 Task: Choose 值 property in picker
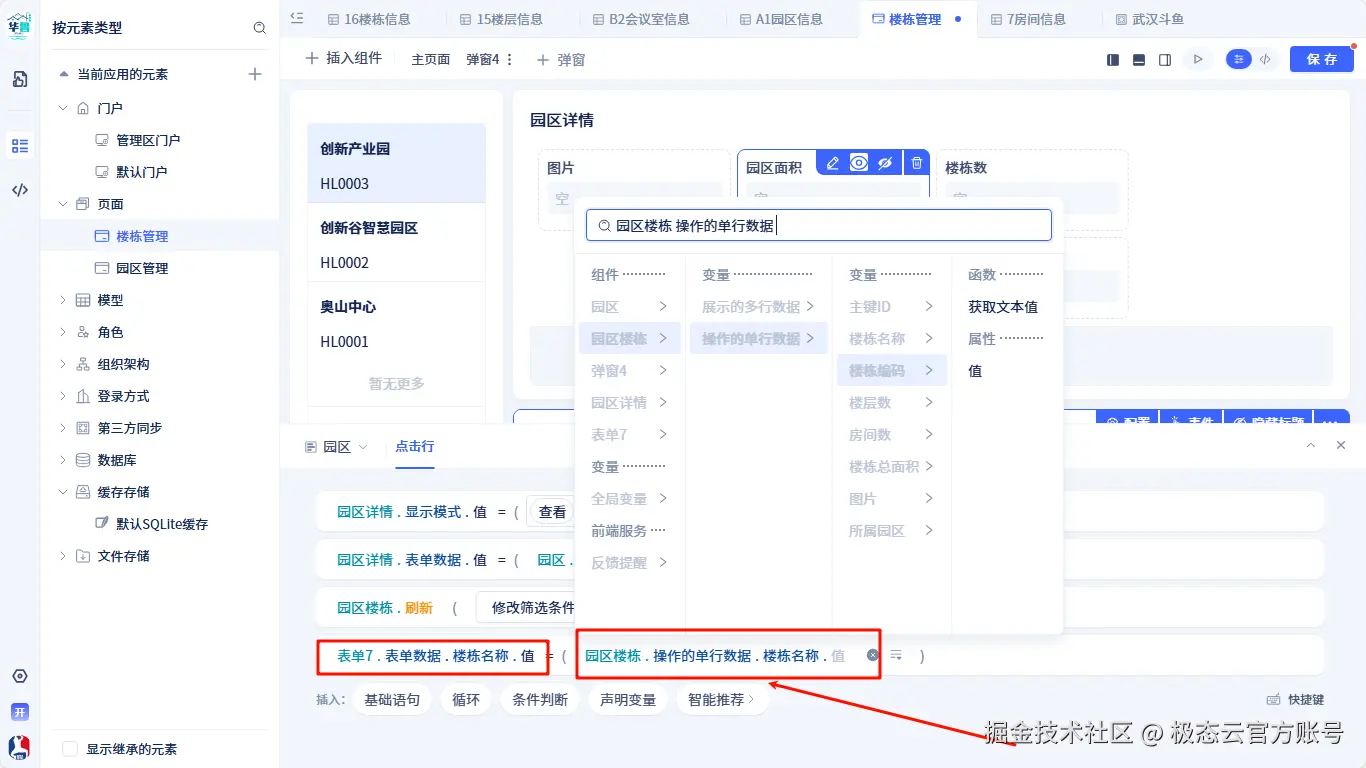click(x=975, y=371)
